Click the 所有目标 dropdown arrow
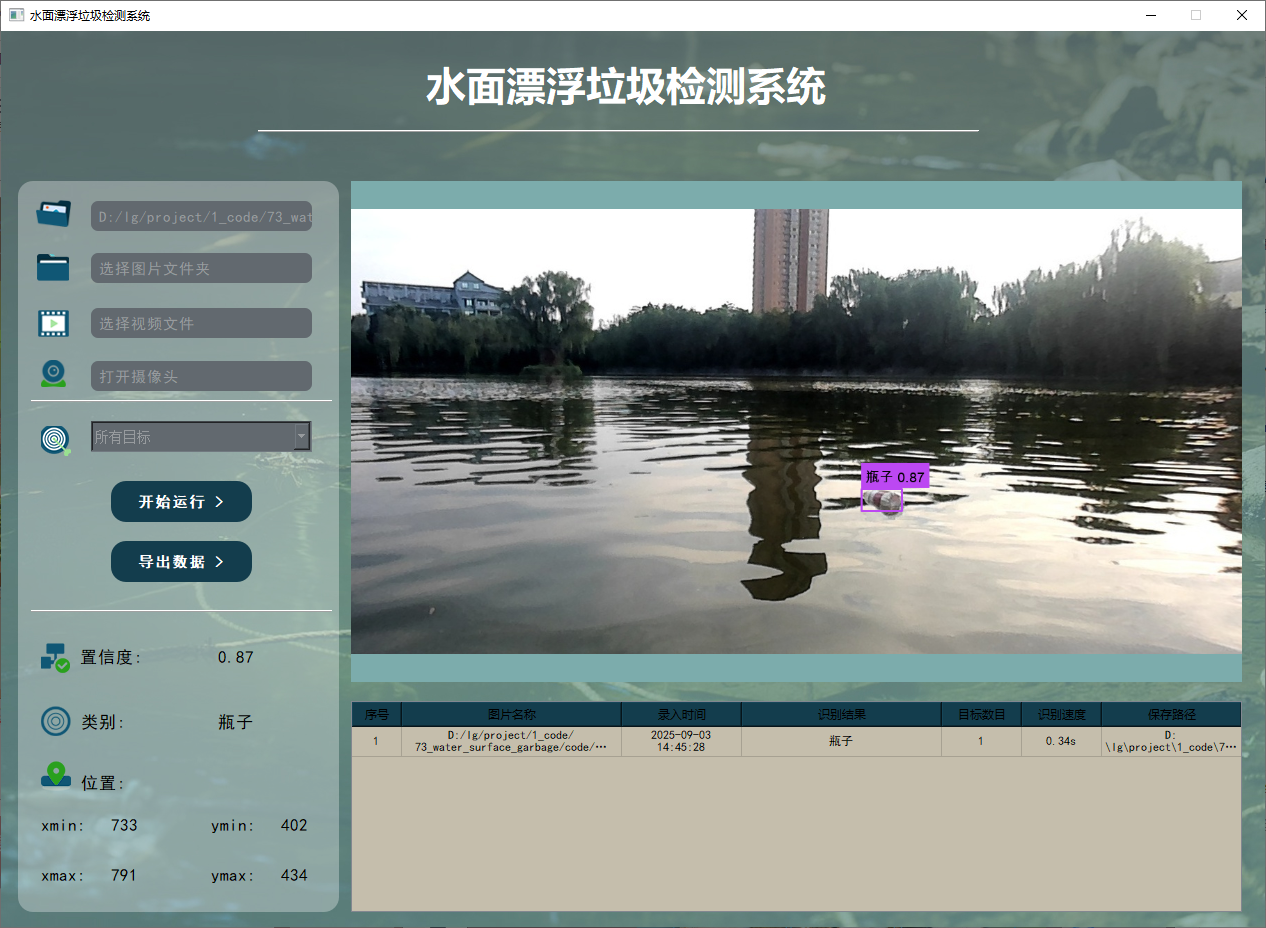The image size is (1266, 928). pyautogui.click(x=301, y=436)
